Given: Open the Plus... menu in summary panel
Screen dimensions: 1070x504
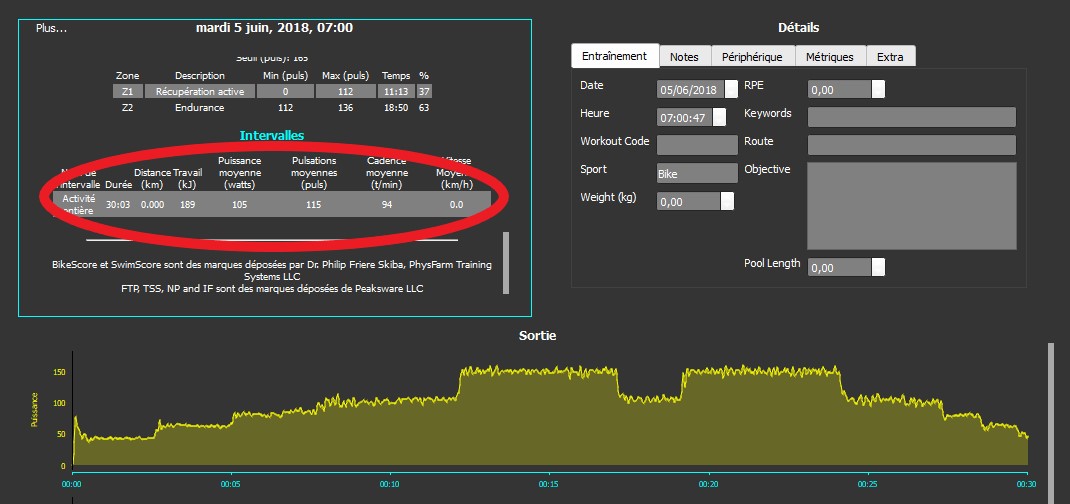Looking at the screenshot, I should coord(51,28).
